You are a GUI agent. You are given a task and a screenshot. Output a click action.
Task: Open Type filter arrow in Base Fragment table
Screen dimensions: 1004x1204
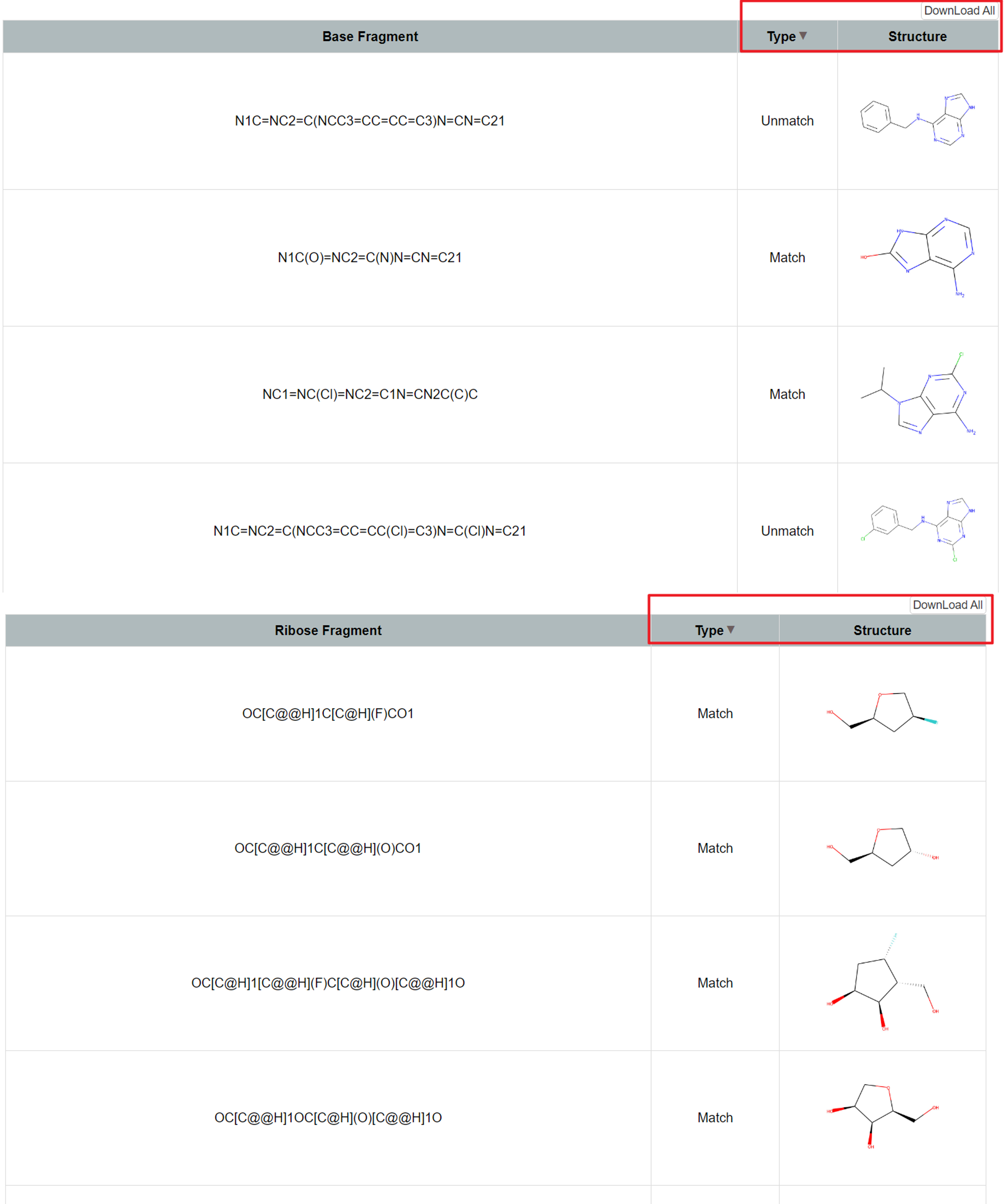point(803,36)
